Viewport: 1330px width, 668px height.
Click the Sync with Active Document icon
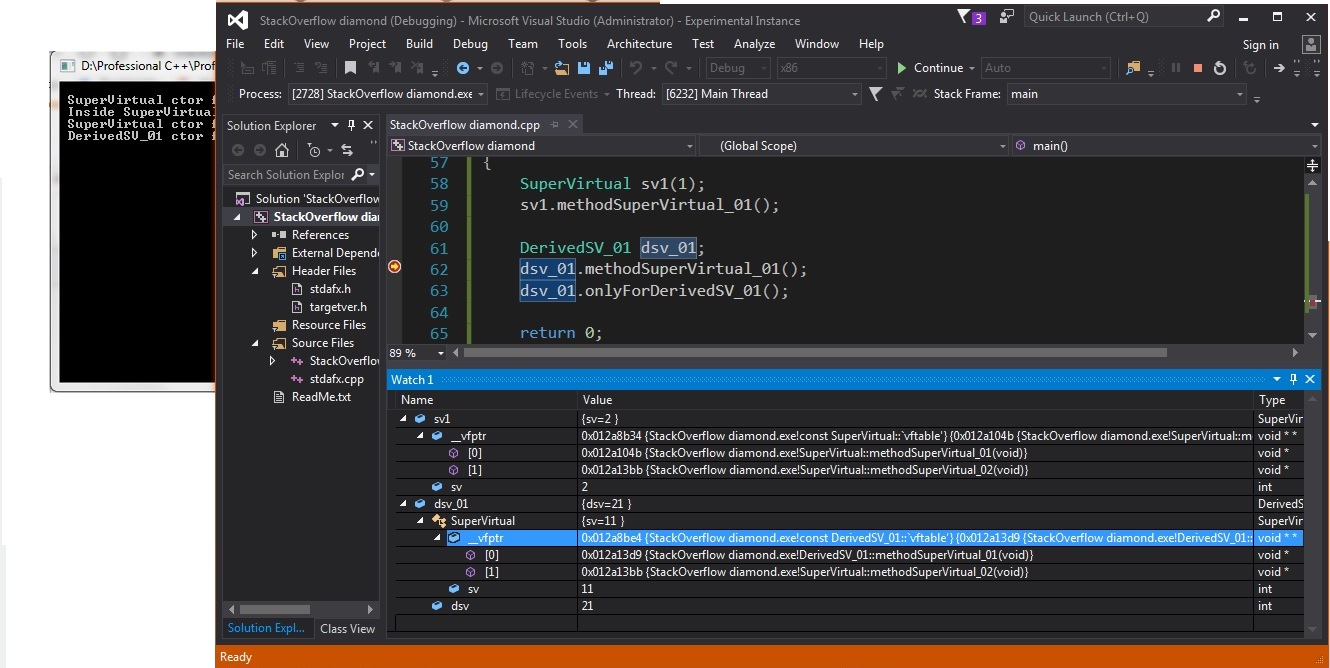point(347,150)
